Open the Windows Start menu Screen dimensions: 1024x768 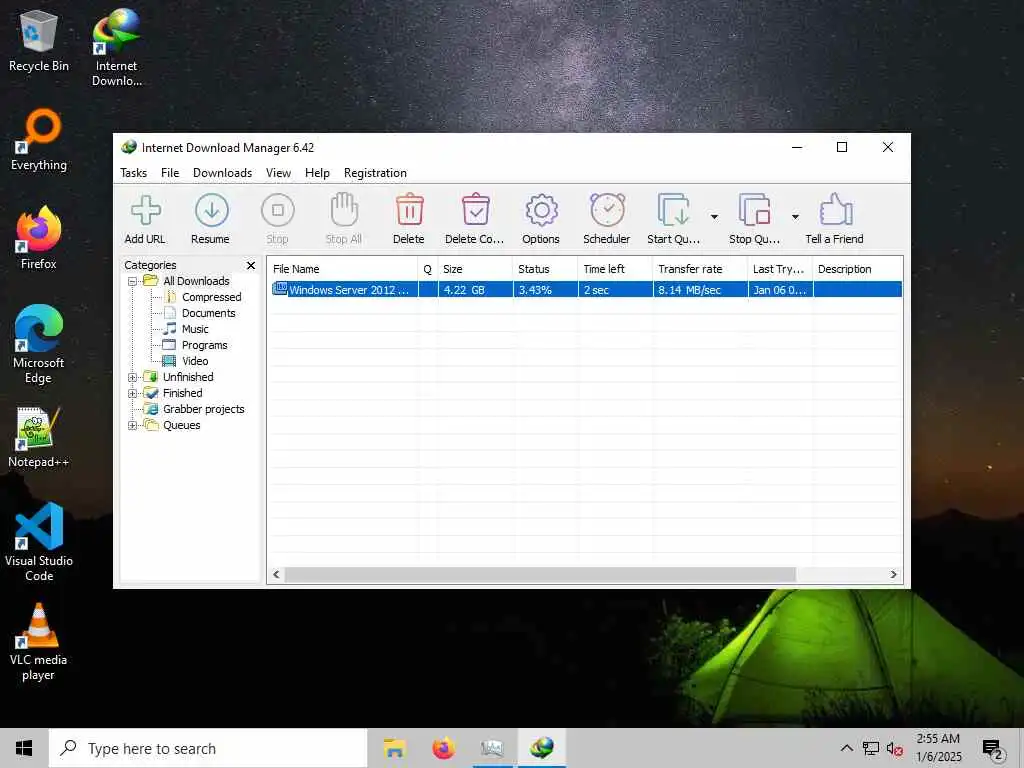click(24, 748)
